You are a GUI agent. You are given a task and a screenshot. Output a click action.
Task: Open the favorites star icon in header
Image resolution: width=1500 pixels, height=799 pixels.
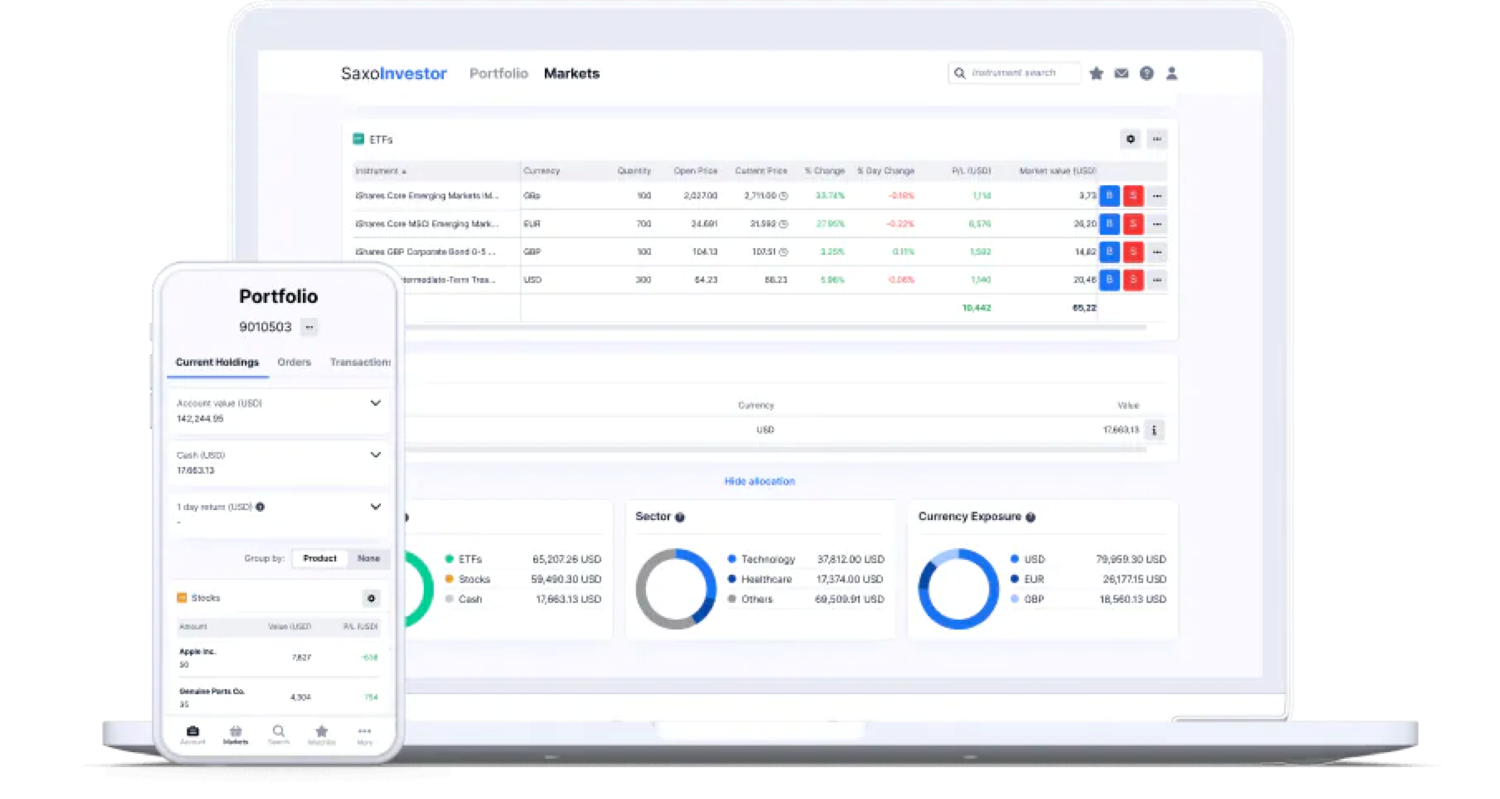pyautogui.click(x=1096, y=73)
